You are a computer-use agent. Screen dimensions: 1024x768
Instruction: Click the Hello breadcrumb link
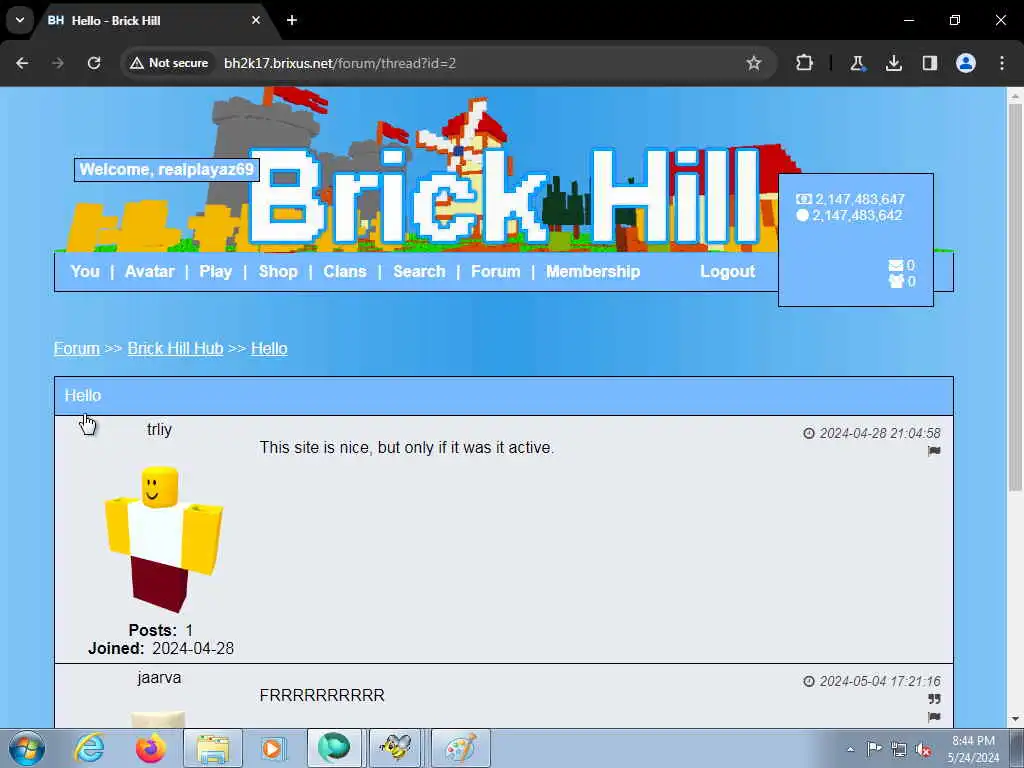269,348
